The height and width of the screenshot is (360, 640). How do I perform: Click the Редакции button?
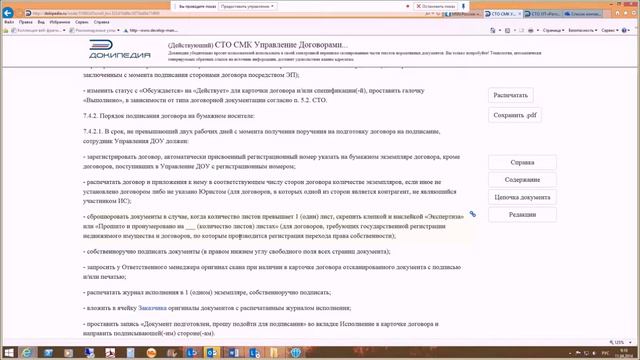(x=522, y=215)
